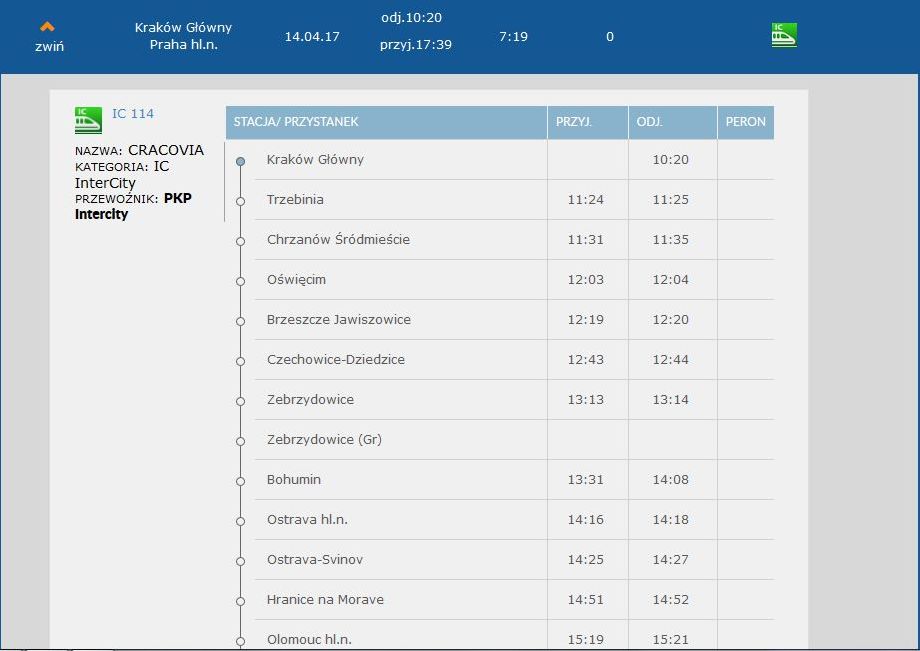Click the przyj.17:39 arrival in header

[415, 45]
